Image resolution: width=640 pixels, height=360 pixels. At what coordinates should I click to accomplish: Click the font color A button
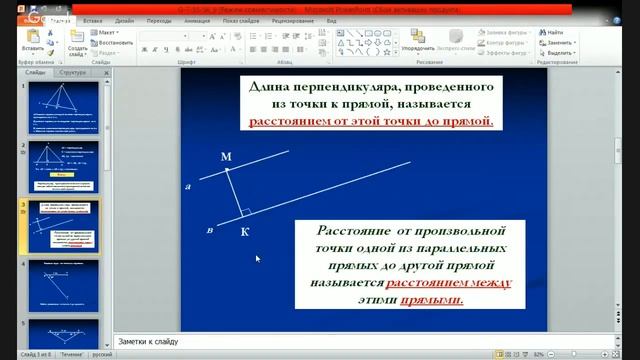pos(233,49)
